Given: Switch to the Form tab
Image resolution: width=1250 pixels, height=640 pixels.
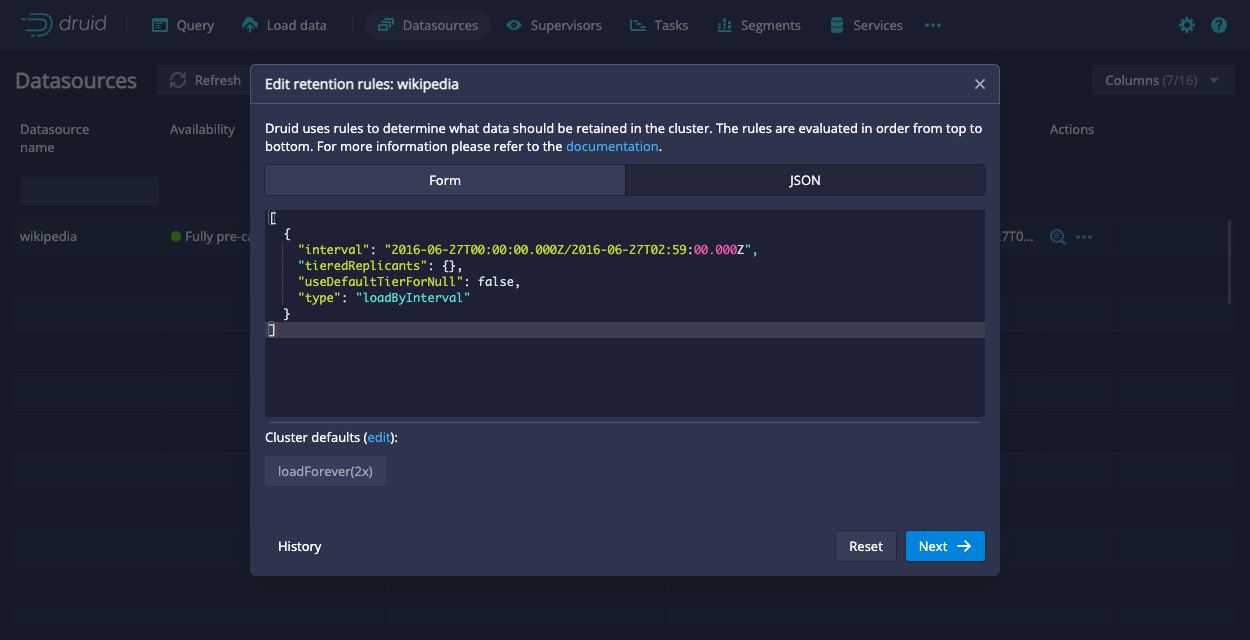Looking at the screenshot, I should (x=445, y=180).
